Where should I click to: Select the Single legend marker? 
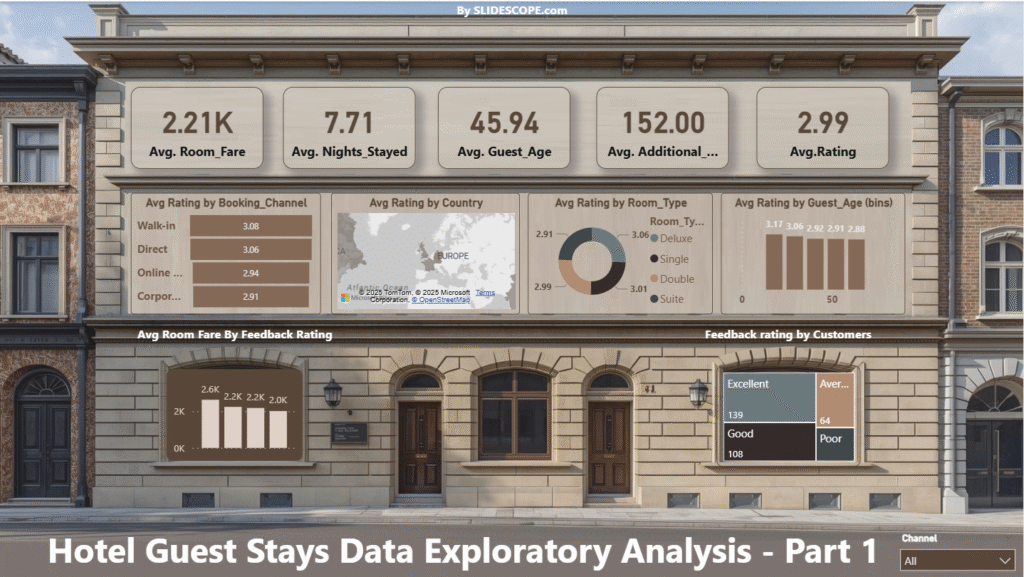[x=654, y=259]
